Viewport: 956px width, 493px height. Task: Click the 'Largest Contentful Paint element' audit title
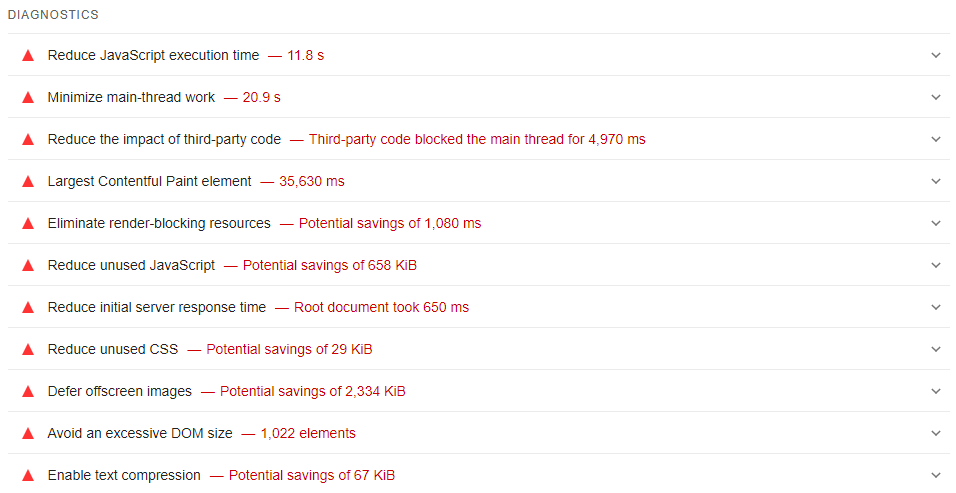coord(150,181)
